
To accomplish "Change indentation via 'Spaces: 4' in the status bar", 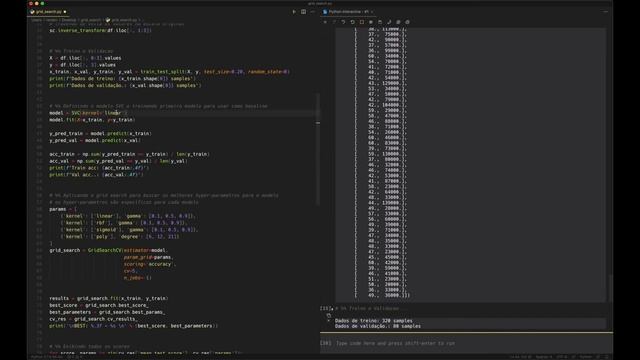I will pos(544,357).
